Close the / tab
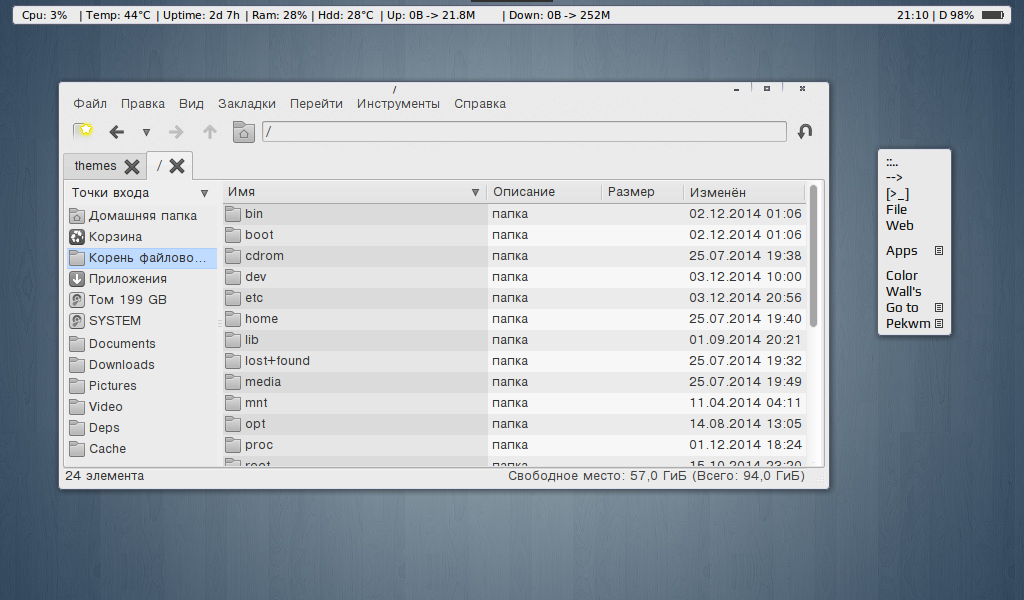The image size is (1024, 600). [x=177, y=166]
